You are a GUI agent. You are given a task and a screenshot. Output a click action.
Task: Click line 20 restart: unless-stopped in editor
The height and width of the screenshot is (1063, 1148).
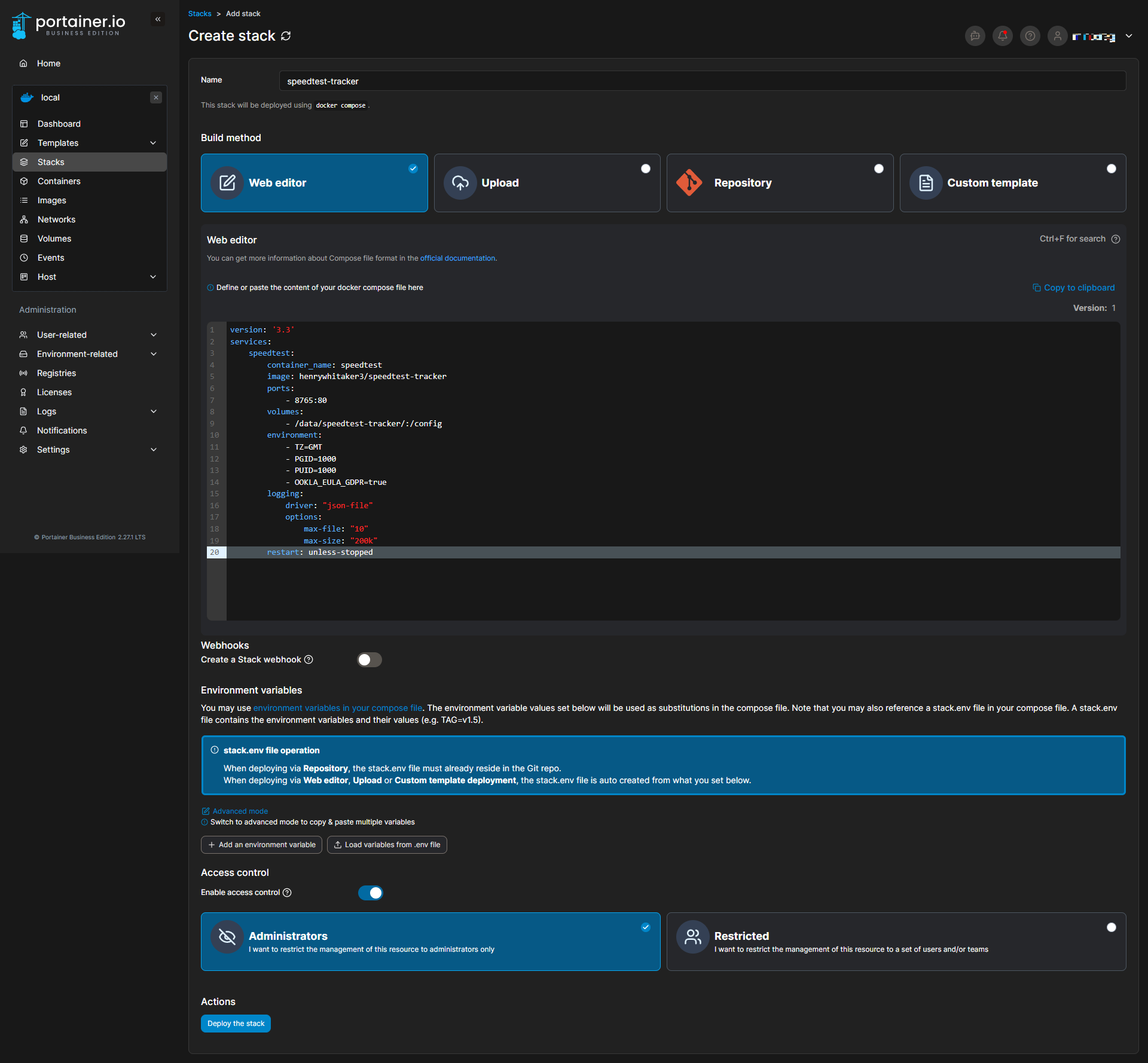(x=664, y=552)
